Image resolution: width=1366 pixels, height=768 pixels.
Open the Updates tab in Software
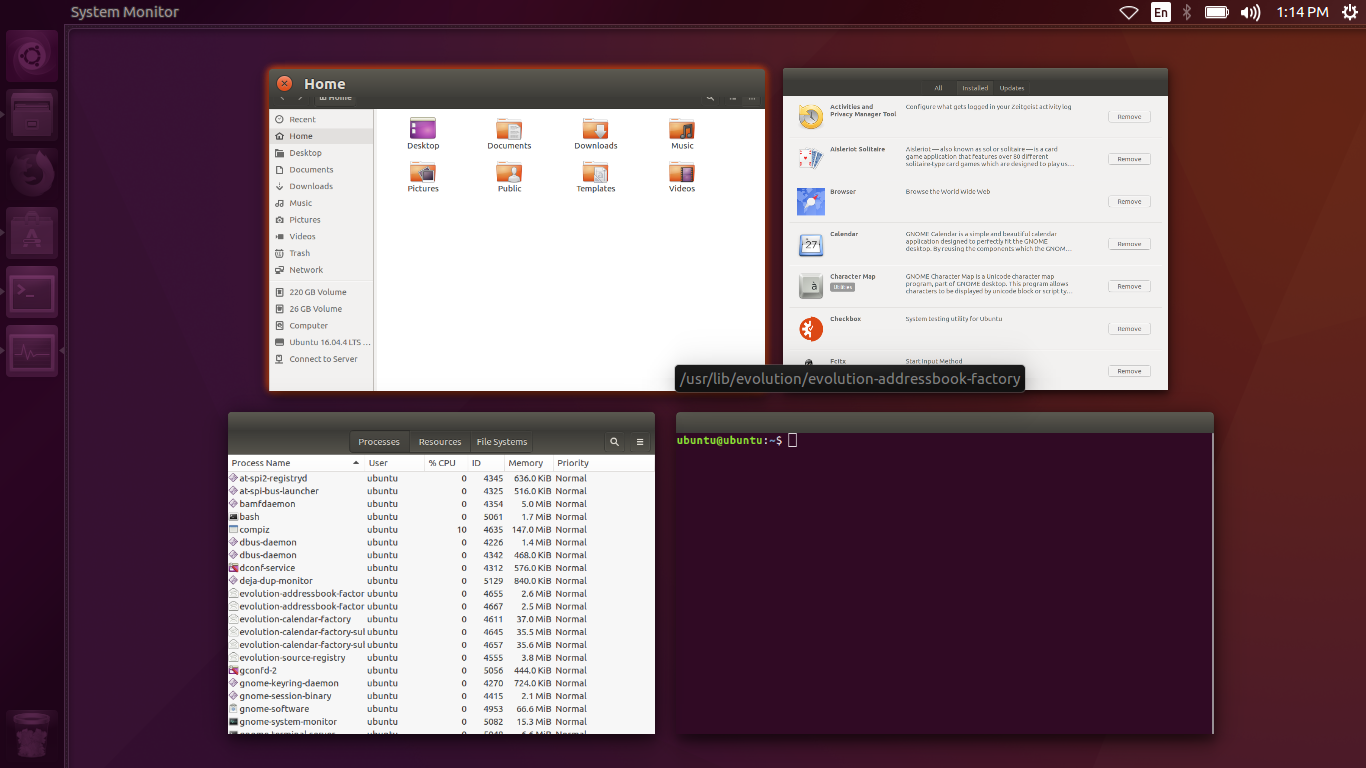tap(1012, 88)
